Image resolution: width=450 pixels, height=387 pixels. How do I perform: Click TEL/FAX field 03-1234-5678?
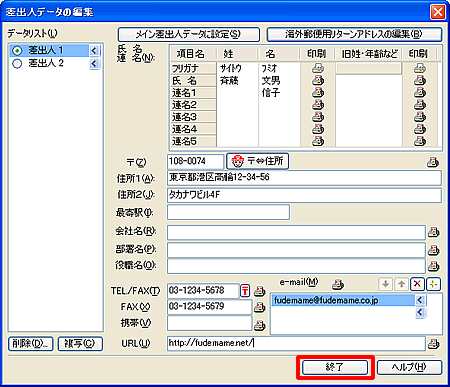pos(203,291)
